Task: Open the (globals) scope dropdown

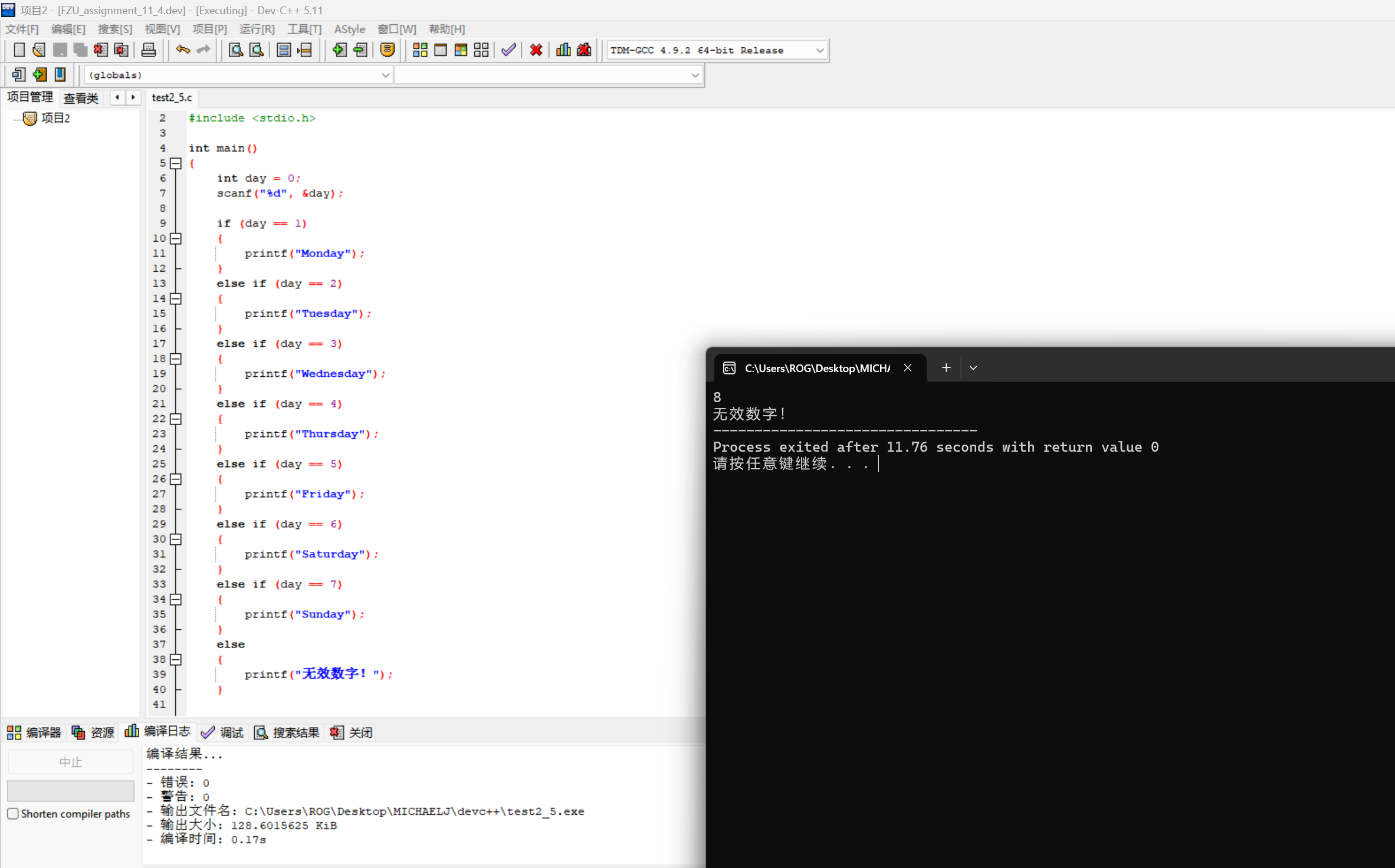Action: point(385,75)
